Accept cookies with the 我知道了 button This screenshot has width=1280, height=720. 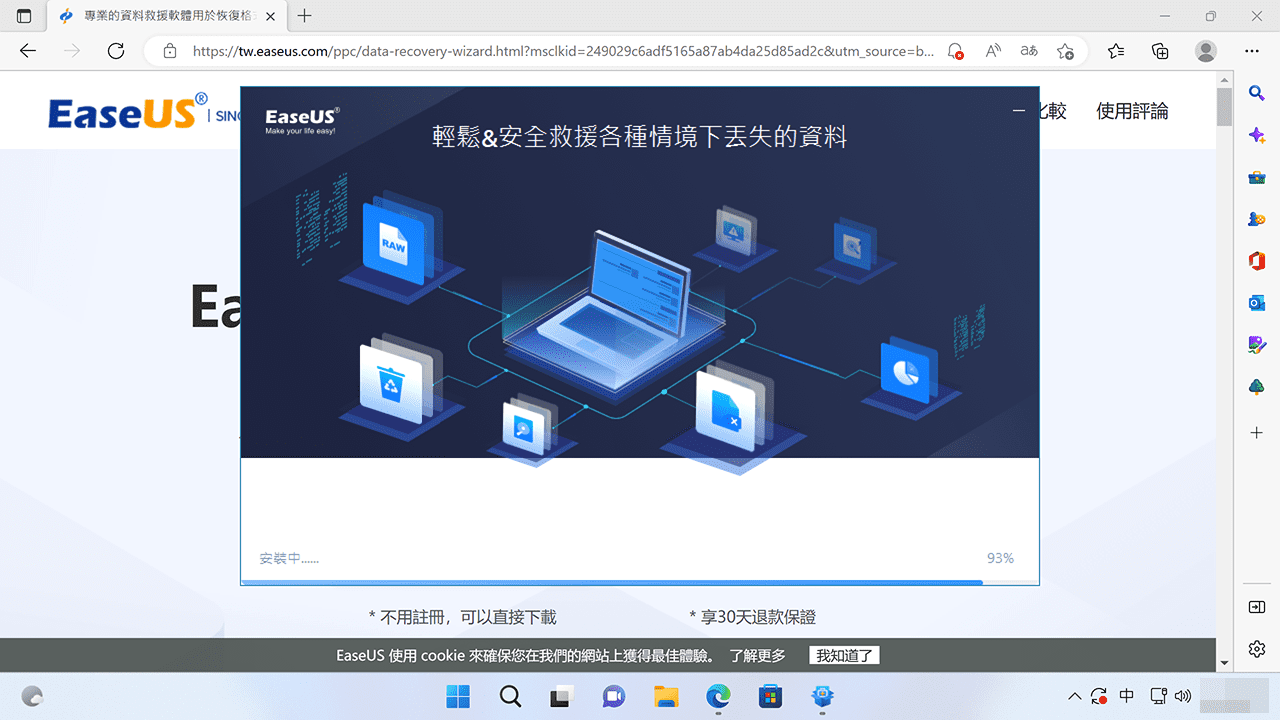coord(844,655)
